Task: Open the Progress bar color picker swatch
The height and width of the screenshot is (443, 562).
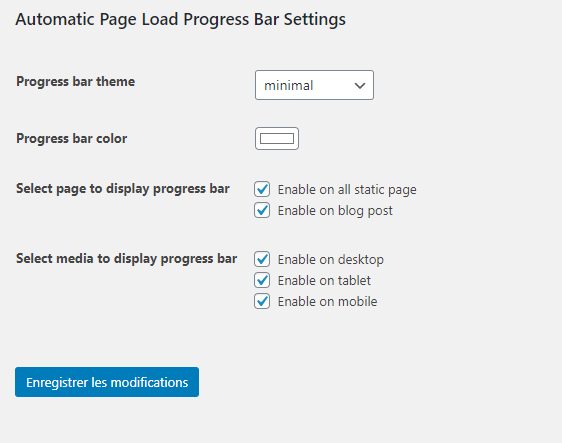Action: (277, 138)
